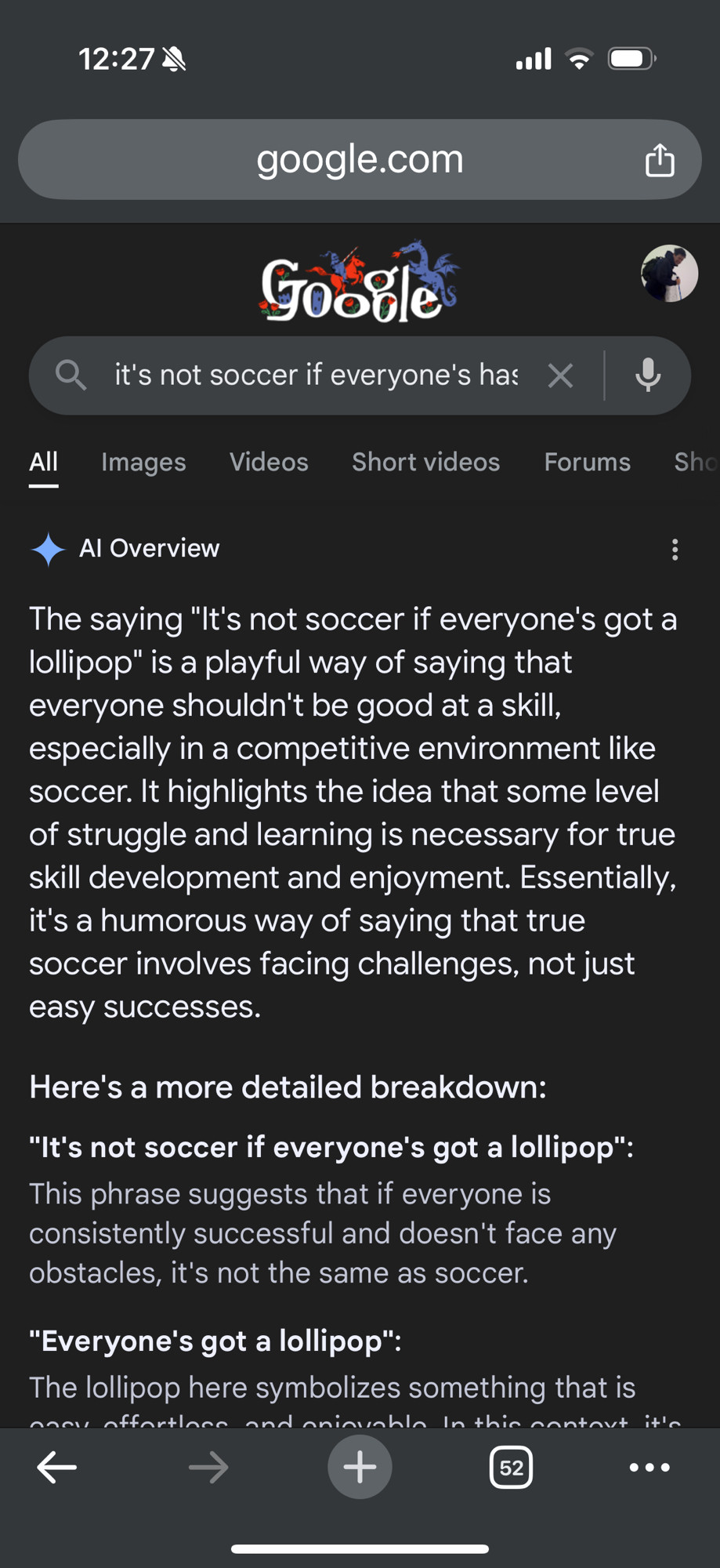
Task: Tap the search query text field
Action: (316, 376)
